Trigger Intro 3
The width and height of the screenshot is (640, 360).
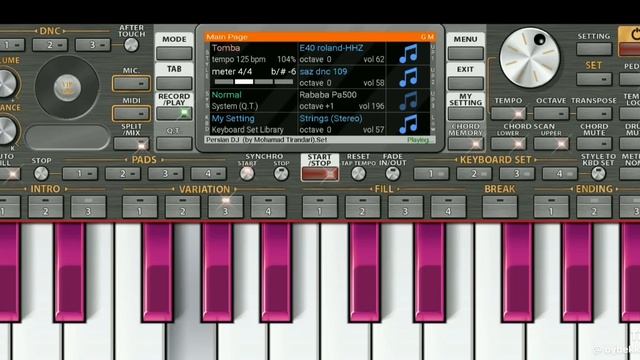click(88, 207)
